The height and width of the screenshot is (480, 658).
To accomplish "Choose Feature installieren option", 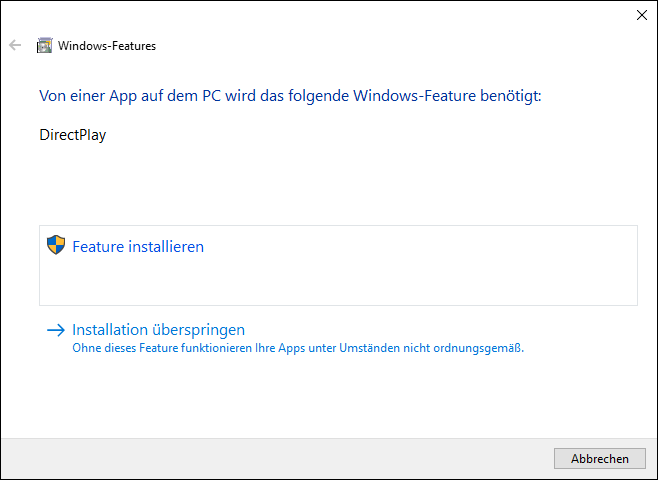I will click(x=338, y=266).
